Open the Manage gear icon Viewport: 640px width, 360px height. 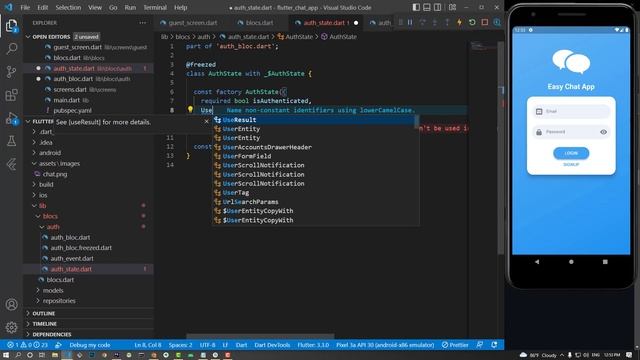(x=11, y=327)
